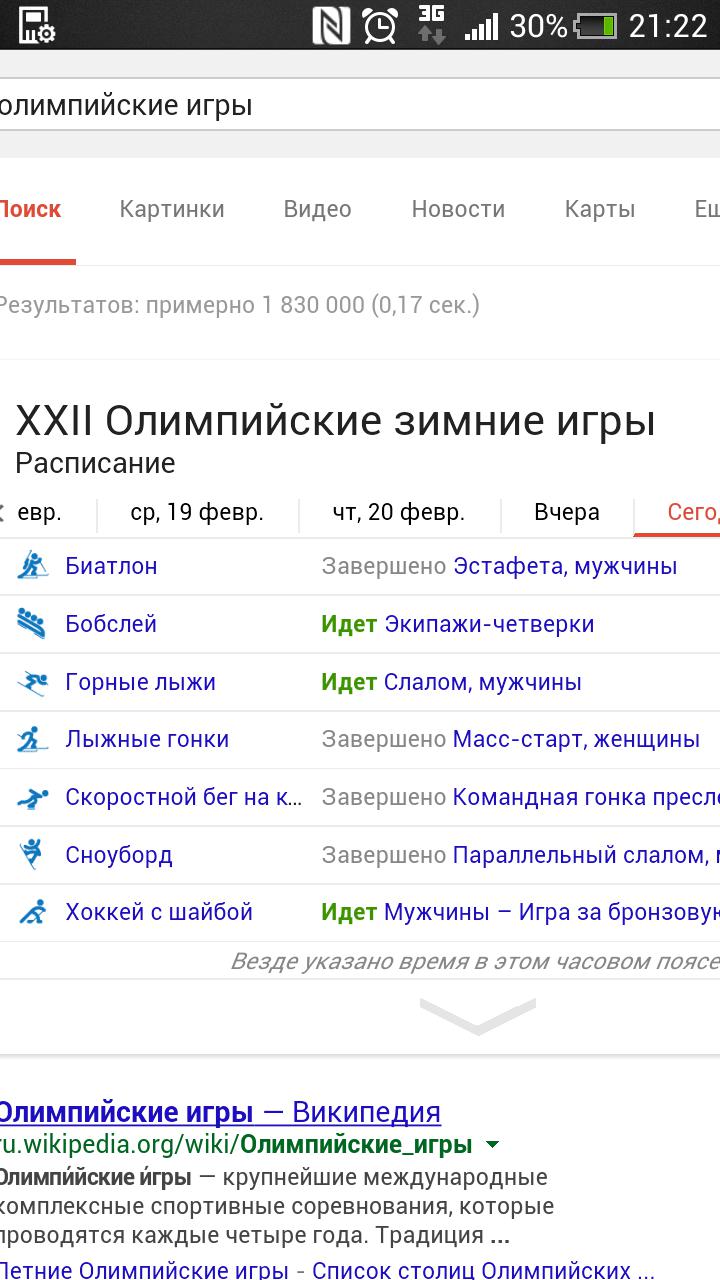The image size is (720, 1280).
Task: Open the Карты search tab
Action: 600,210
